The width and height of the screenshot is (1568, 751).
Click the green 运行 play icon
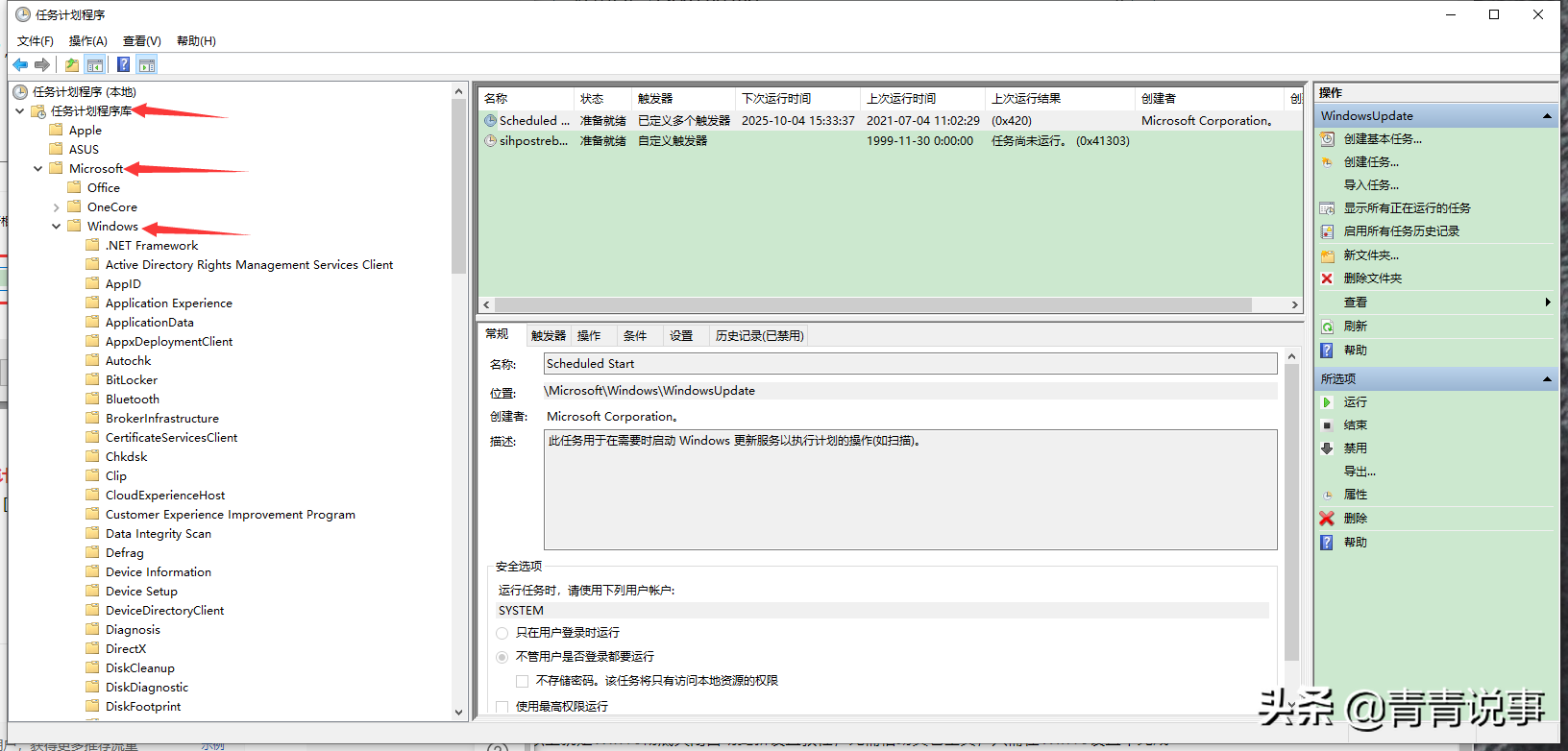click(1327, 402)
